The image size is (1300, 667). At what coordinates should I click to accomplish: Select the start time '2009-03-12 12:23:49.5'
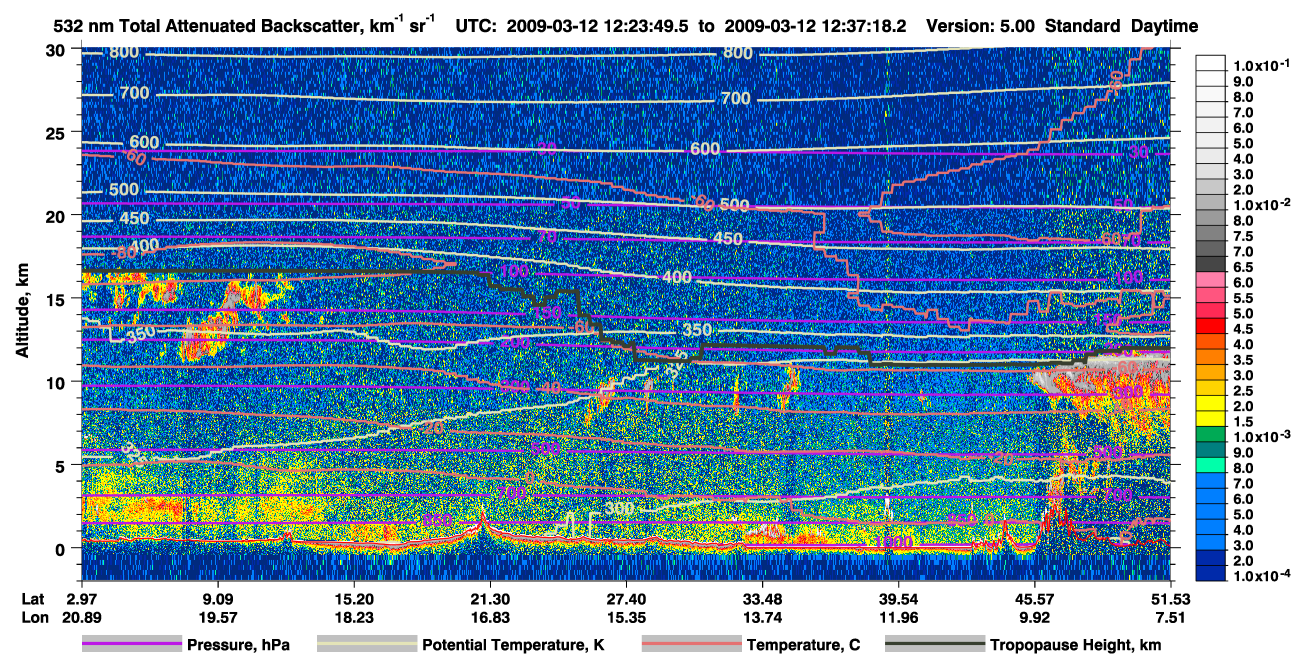[601, 26]
